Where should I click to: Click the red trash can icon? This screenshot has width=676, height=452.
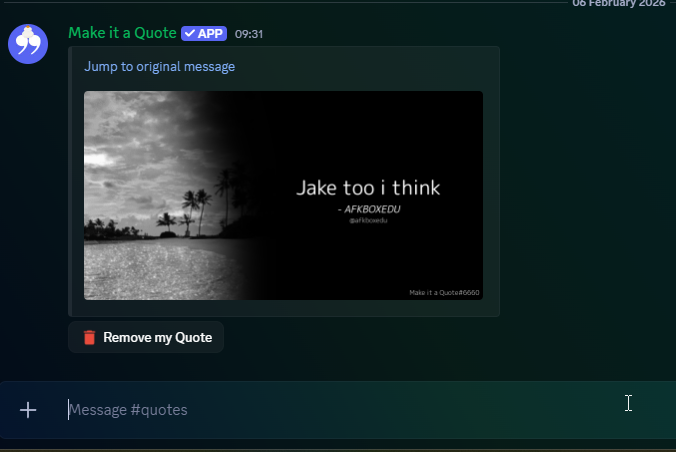pyautogui.click(x=89, y=338)
